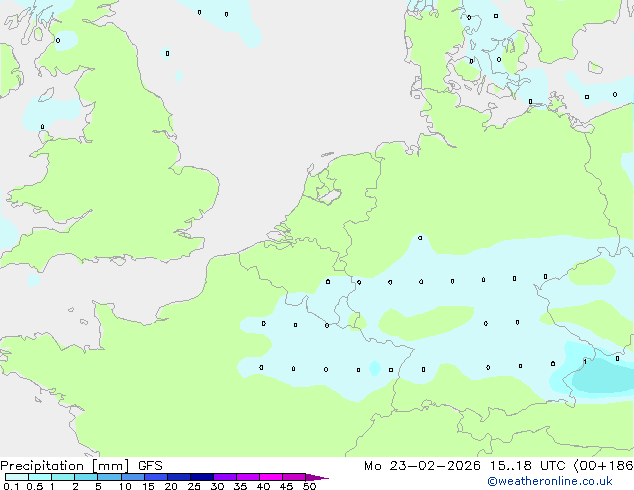Pick the 10–15 mm legend color swatch
This screenshot has width=634, height=490.
132,477
